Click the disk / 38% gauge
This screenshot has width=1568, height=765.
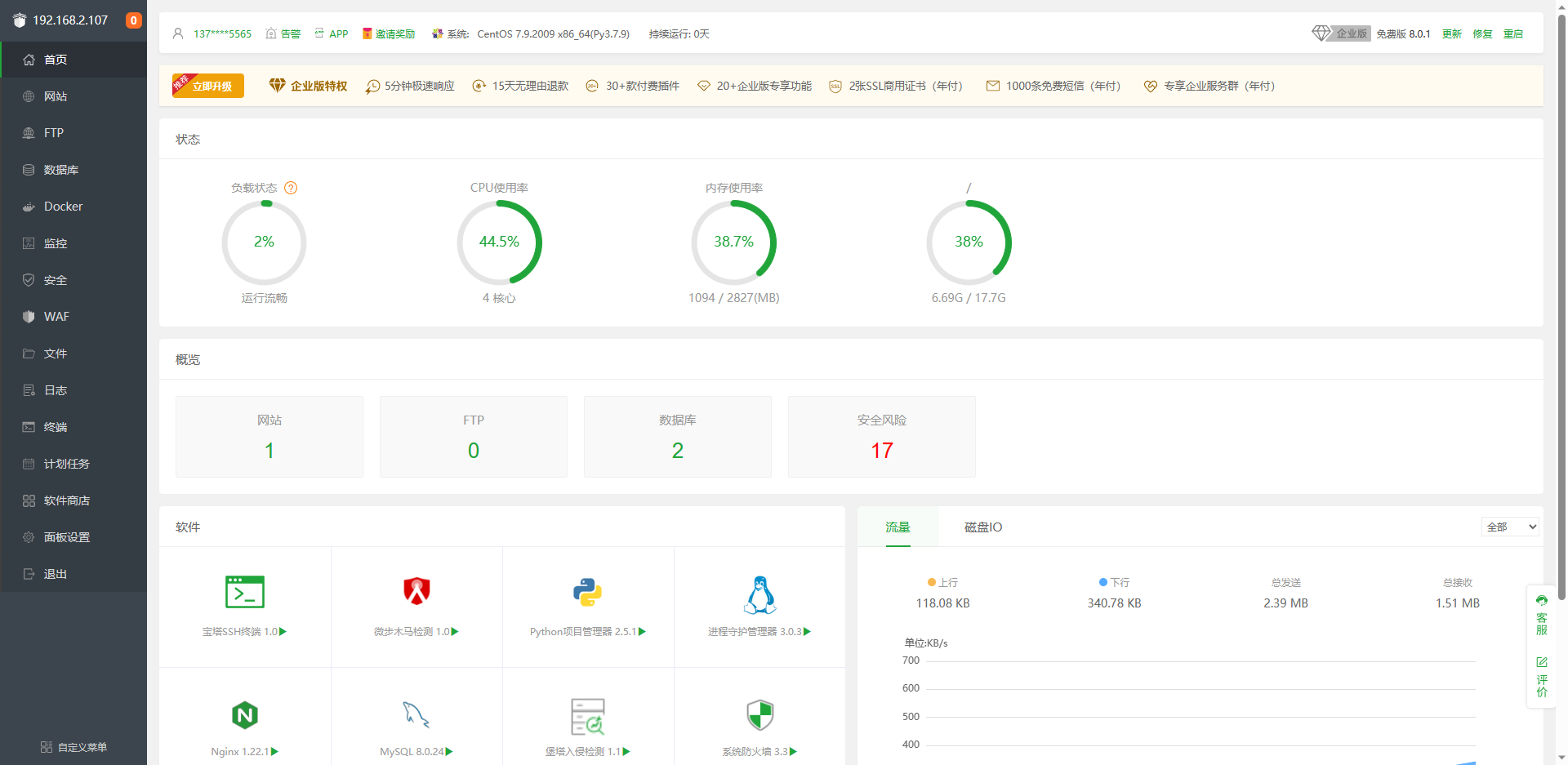[x=969, y=242]
